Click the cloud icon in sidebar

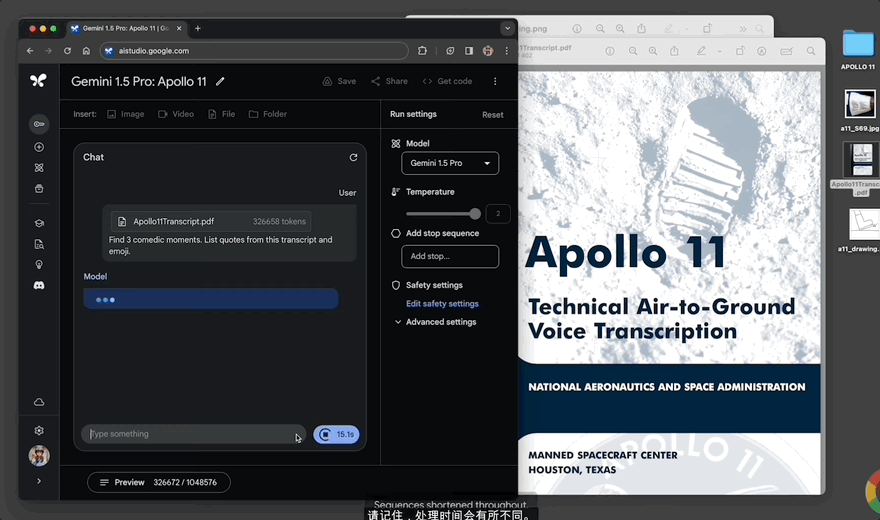pyautogui.click(x=39, y=402)
